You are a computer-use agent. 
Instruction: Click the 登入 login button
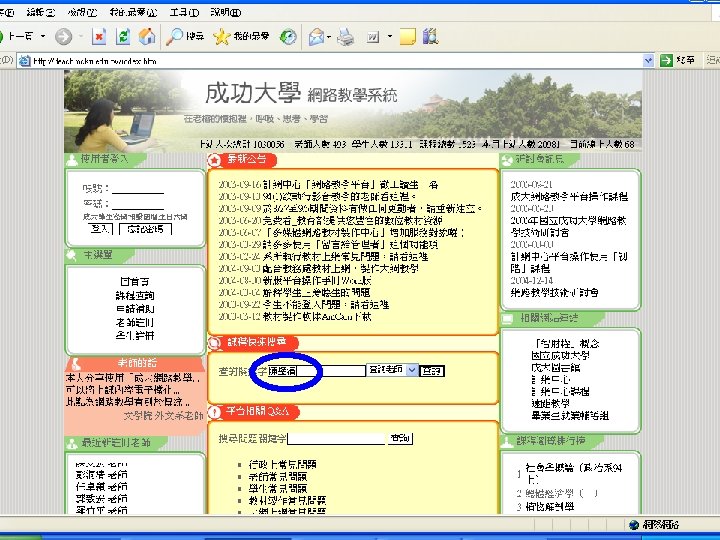point(100,229)
